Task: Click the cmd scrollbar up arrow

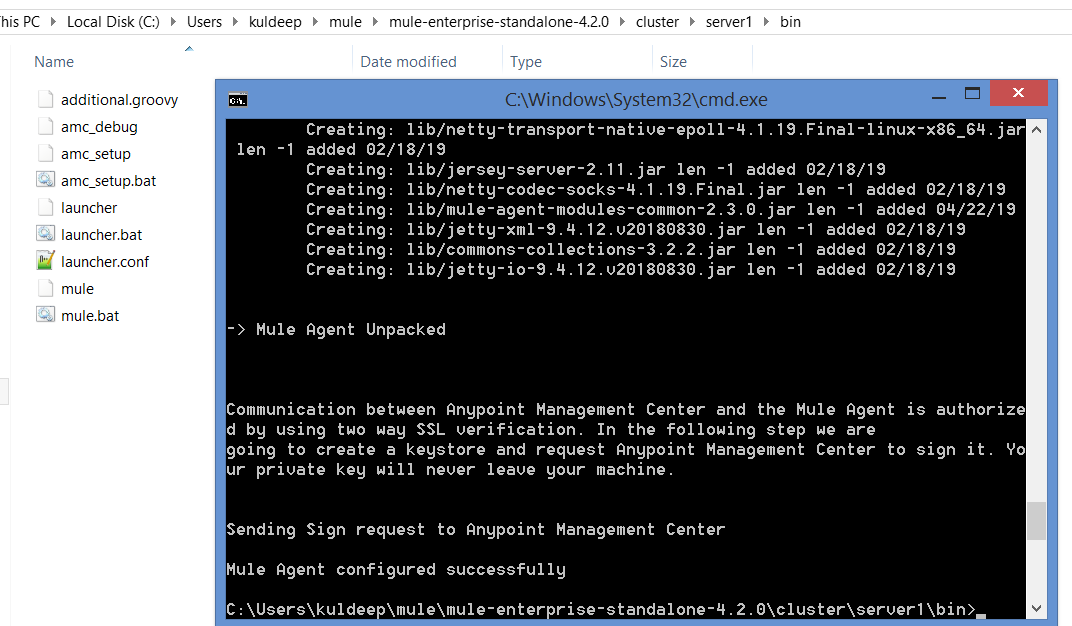Action: pyautogui.click(x=1036, y=130)
